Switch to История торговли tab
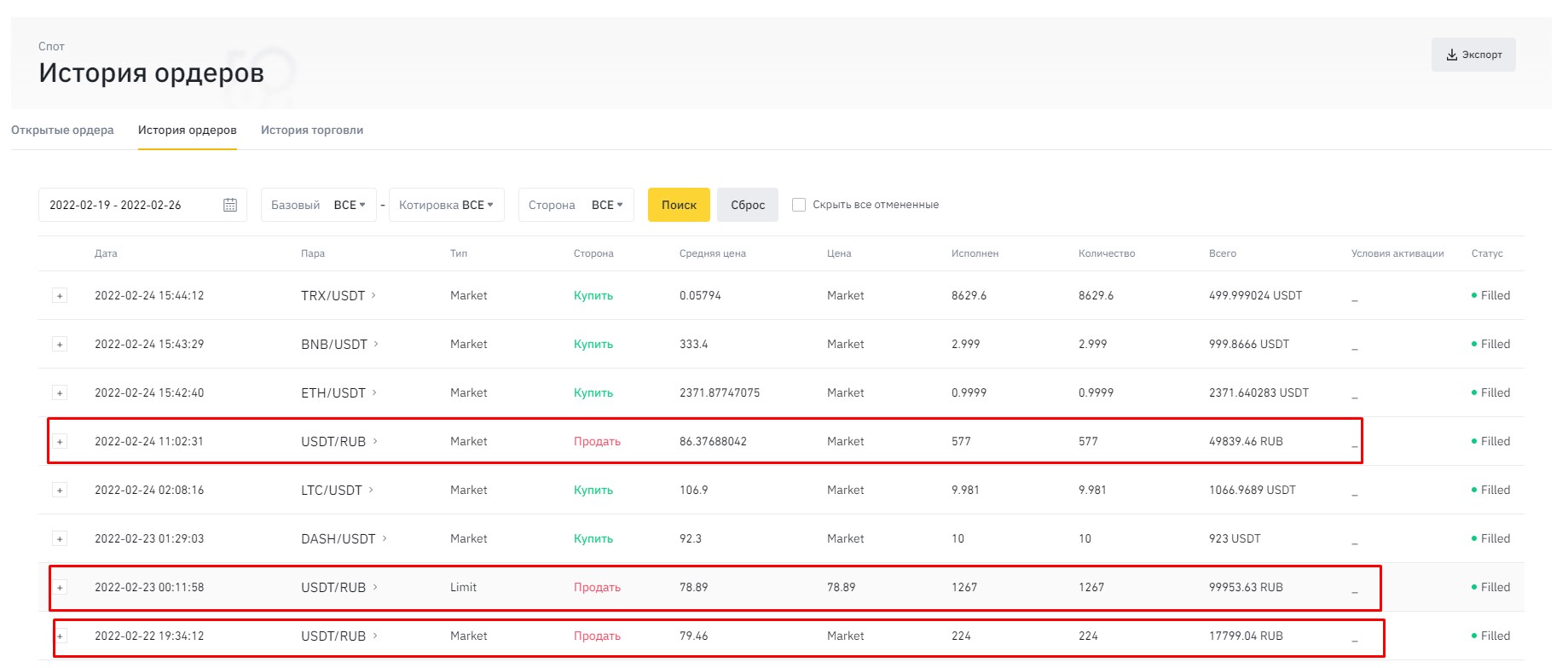Screen dimensions: 1568x668 point(312,131)
